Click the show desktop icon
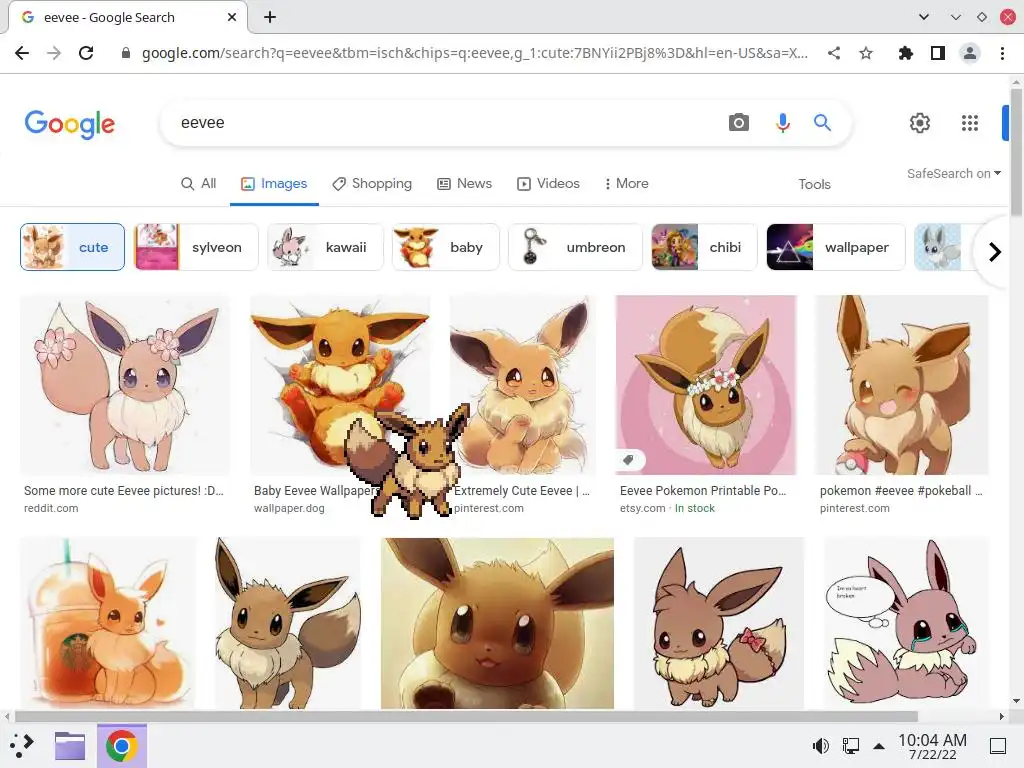 coord(998,745)
